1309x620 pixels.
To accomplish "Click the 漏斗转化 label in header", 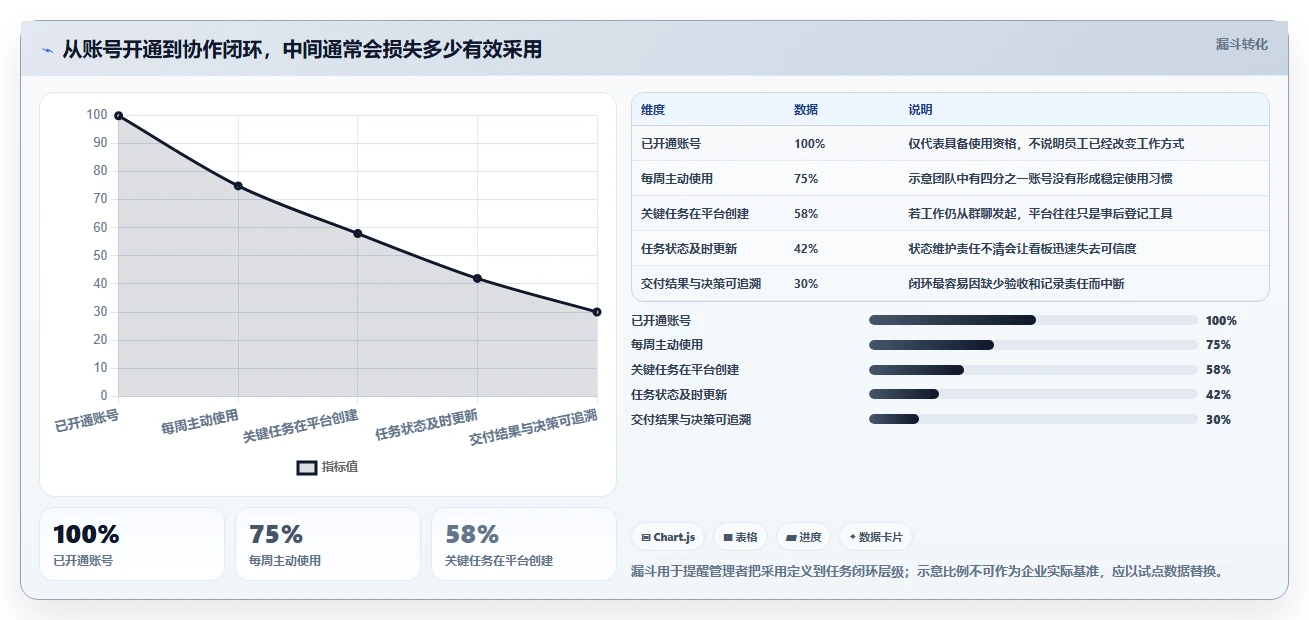I will tap(1241, 44).
